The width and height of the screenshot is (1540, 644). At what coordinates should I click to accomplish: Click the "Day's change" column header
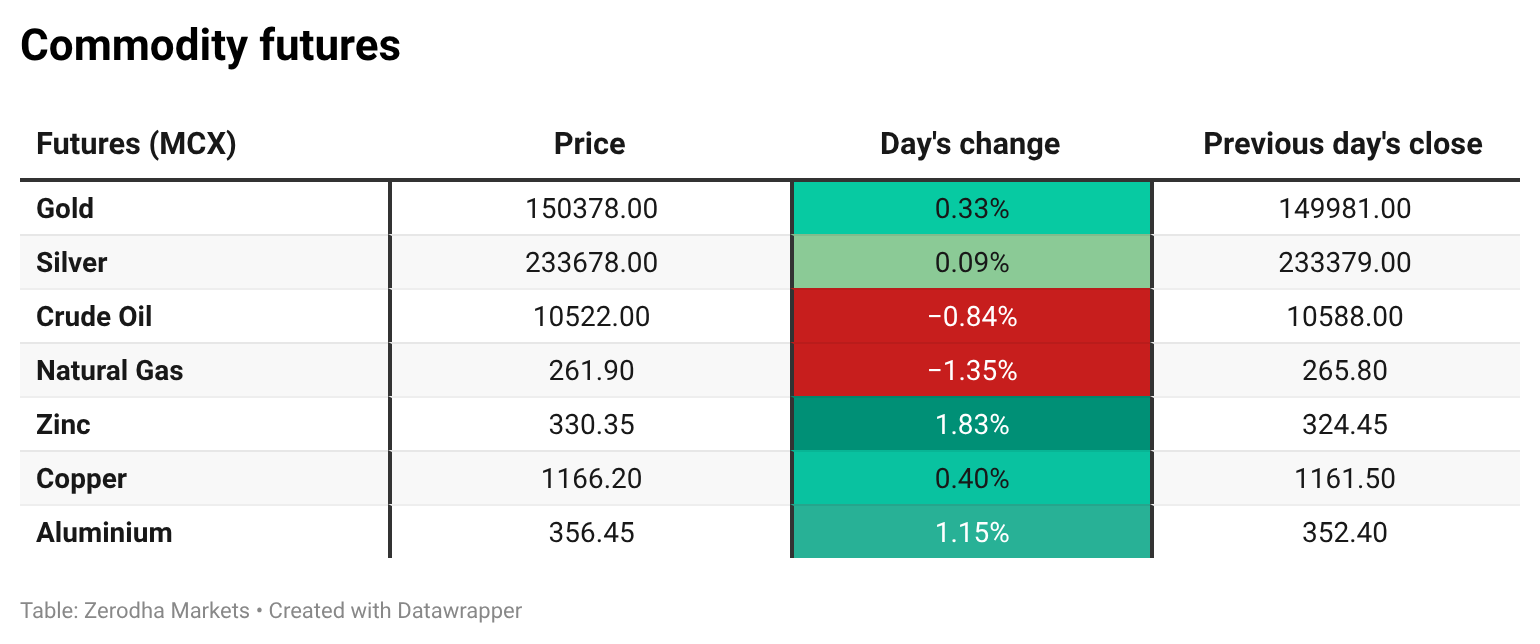click(970, 144)
